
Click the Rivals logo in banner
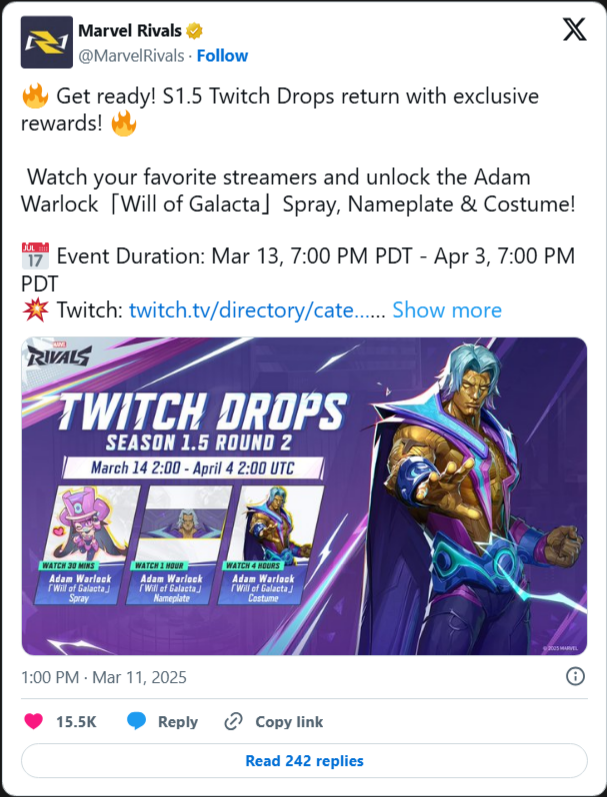pyautogui.click(x=59, y=355)
